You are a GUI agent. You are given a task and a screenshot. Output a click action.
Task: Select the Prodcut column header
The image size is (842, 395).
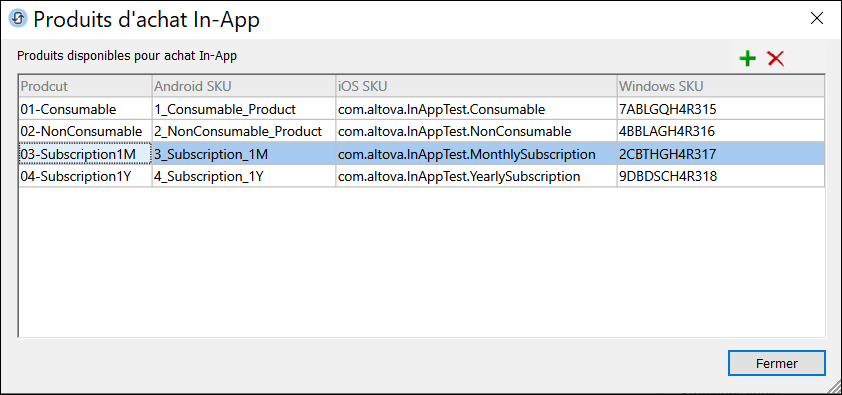pyautogui.click(x=85, y=86)
